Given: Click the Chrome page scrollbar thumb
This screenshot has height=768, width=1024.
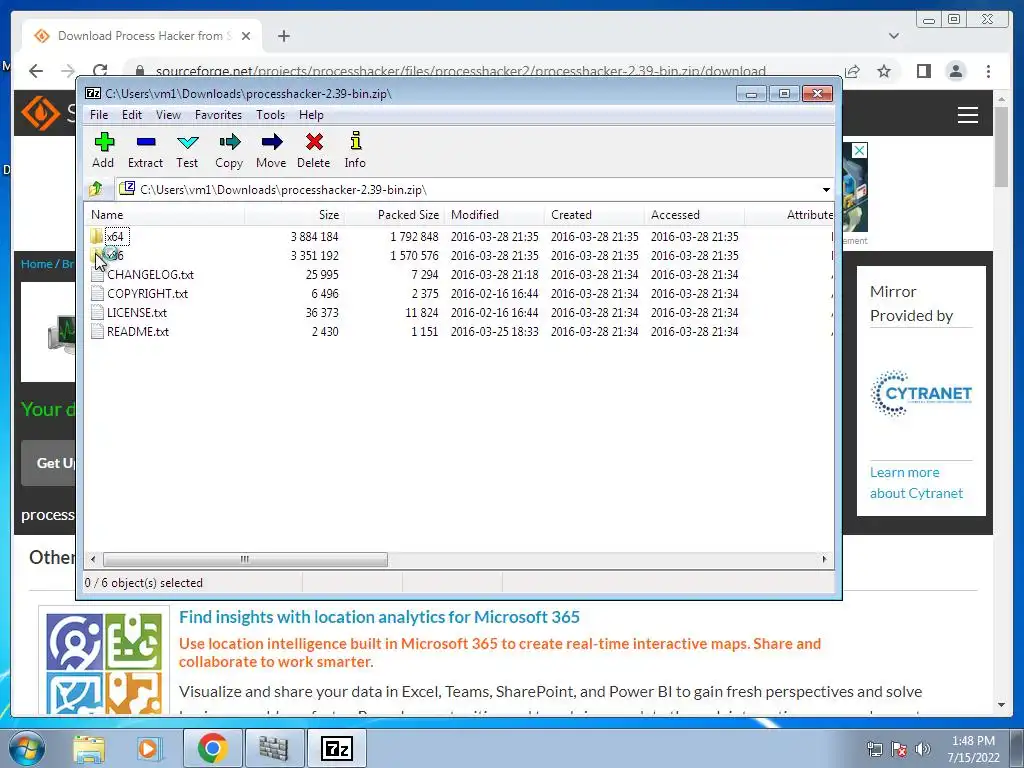Looking at the screenshot, I should (x=1001, y=146).
